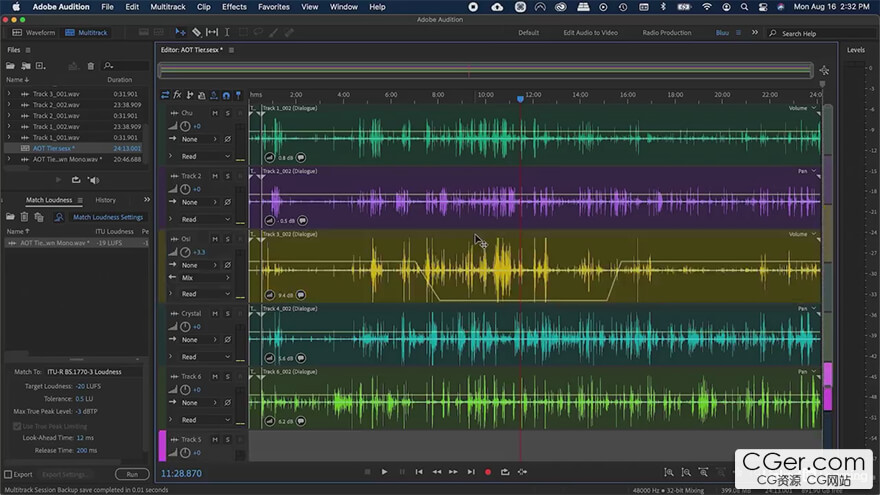
Task: Mute Track 2
Action: 215,176
